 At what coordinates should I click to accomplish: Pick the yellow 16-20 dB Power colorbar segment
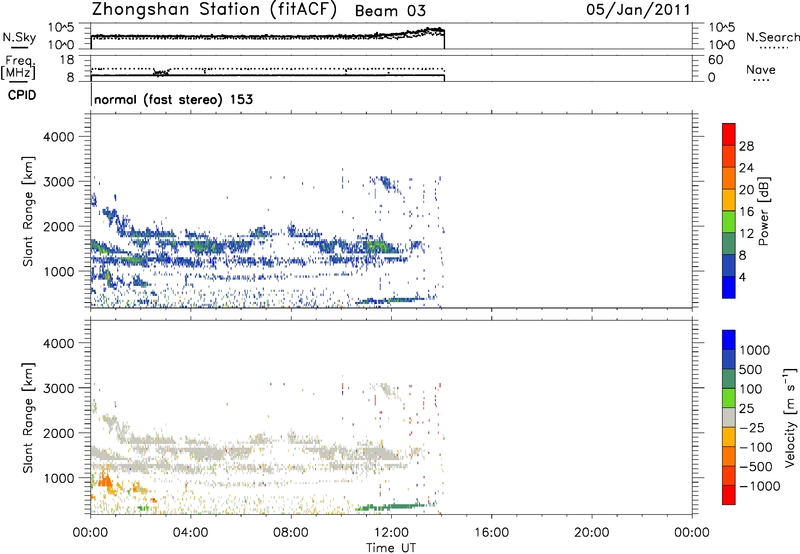729,200
